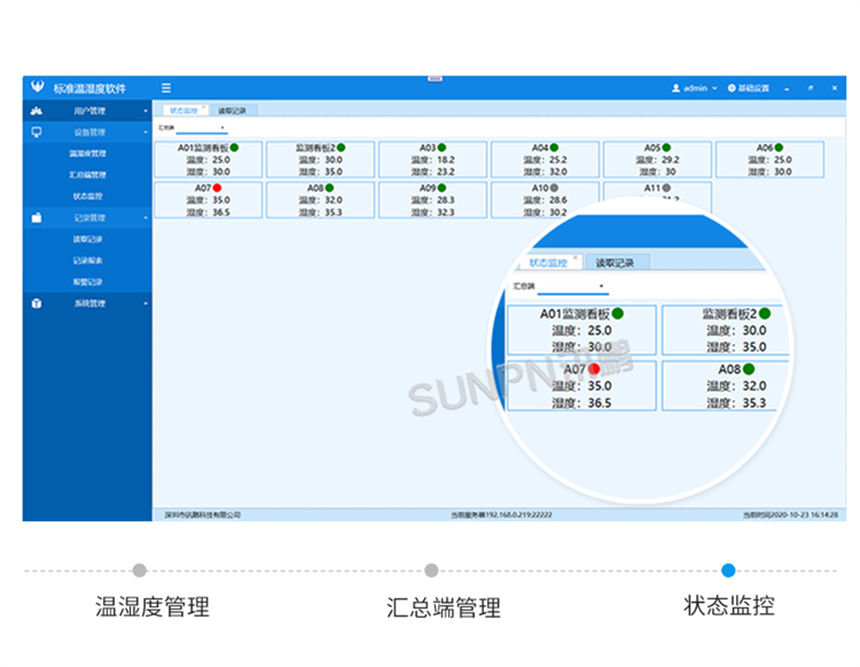860x667 pixels.
Task: Click the 系统管理 icon in sidebar
Action: point(35,304)
